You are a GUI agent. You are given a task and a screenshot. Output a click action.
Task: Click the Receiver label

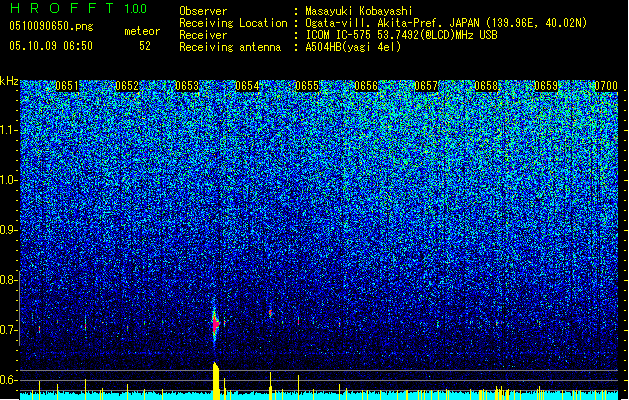203,35
